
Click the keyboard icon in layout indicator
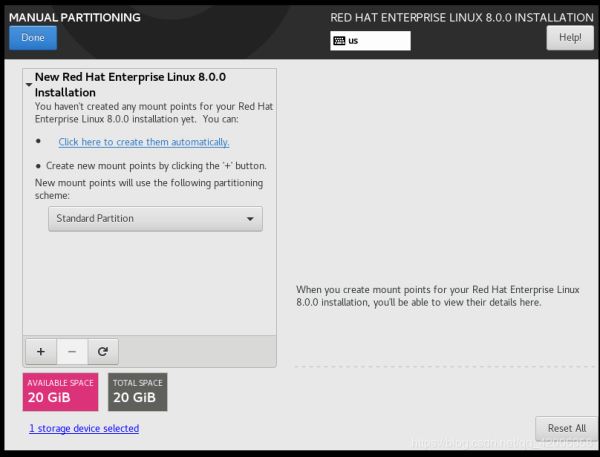click(x=340, y=41)
